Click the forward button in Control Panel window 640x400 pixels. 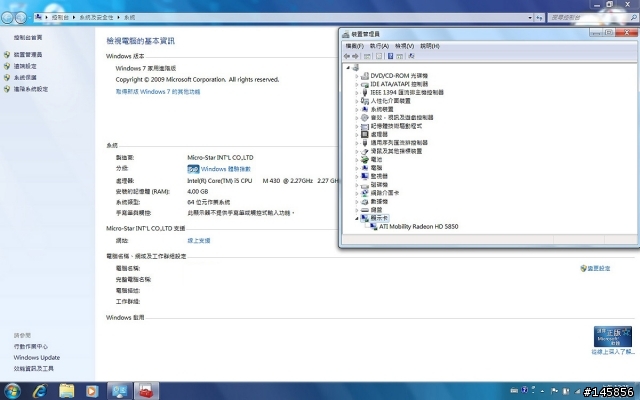pos(20,18)
